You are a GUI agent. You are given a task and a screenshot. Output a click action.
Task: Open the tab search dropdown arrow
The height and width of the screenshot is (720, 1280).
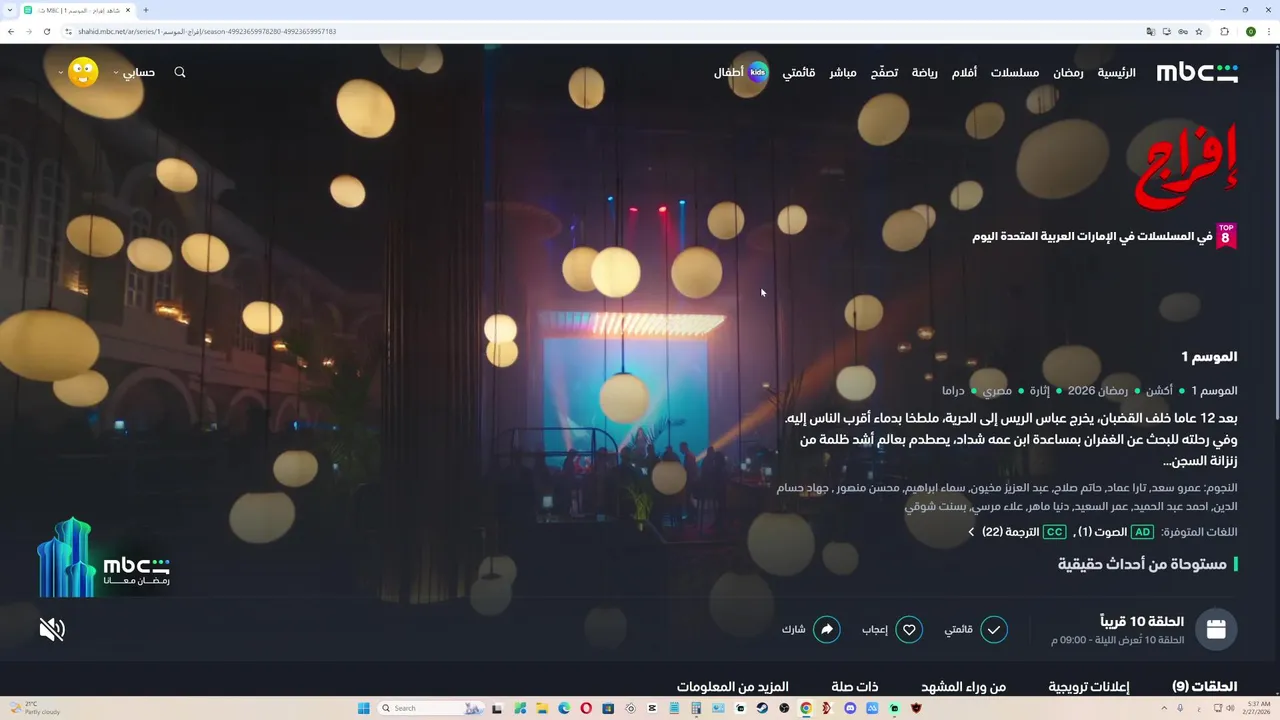[11, 10]
